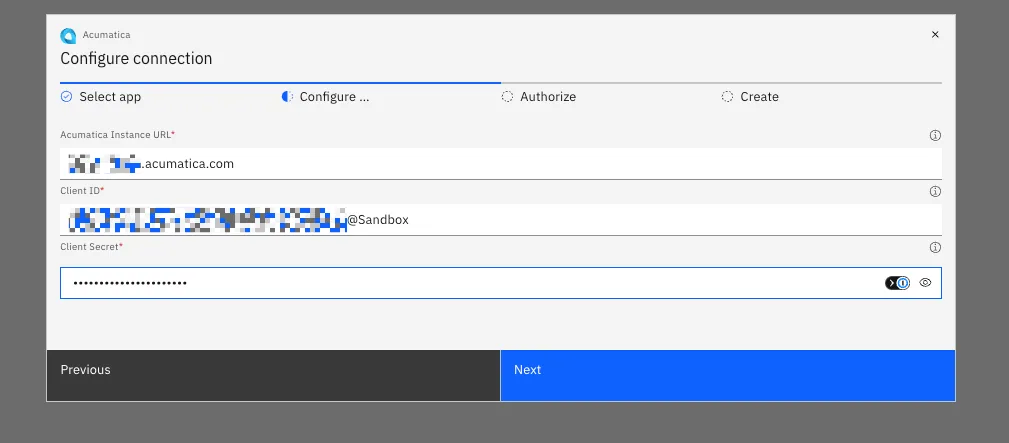Click the completed checkmark icon beside Select app
The height and width of the screenshot is (443, 1009).
pyautogui.click(x=66, y=97)
